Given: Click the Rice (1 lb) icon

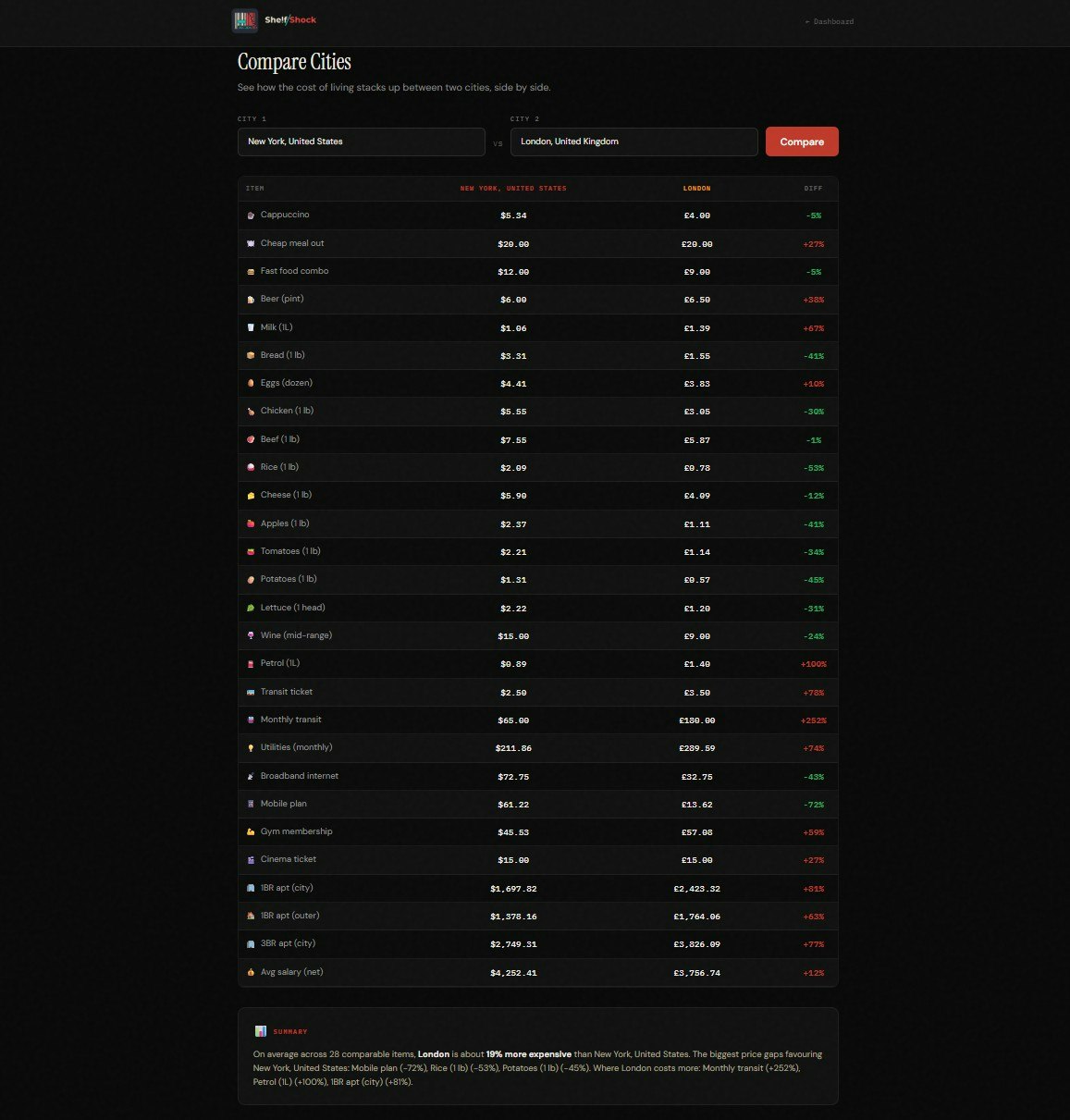Looking at the screenshot, I should coord(251,467).
